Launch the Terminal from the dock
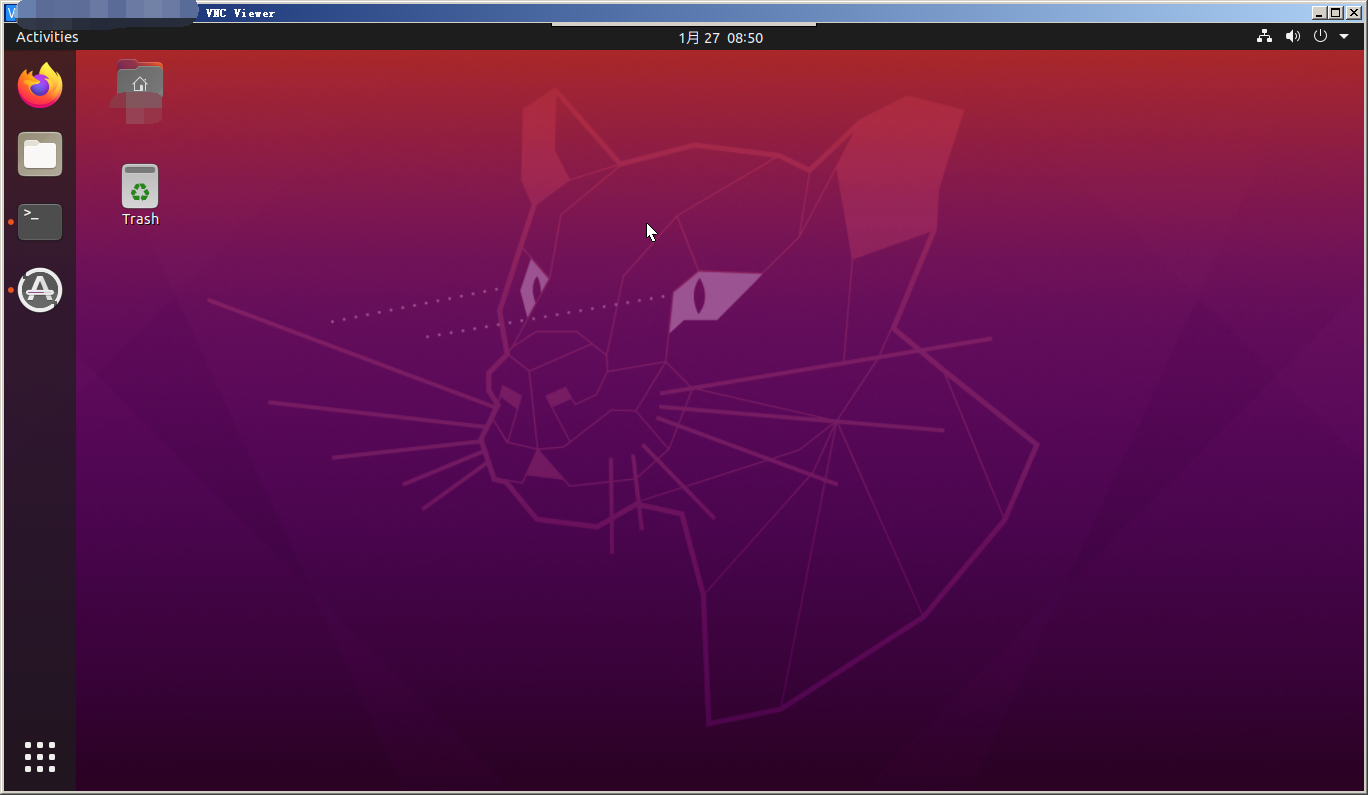Viewport: 1368px width, 795px height. (x=40, y=222)
